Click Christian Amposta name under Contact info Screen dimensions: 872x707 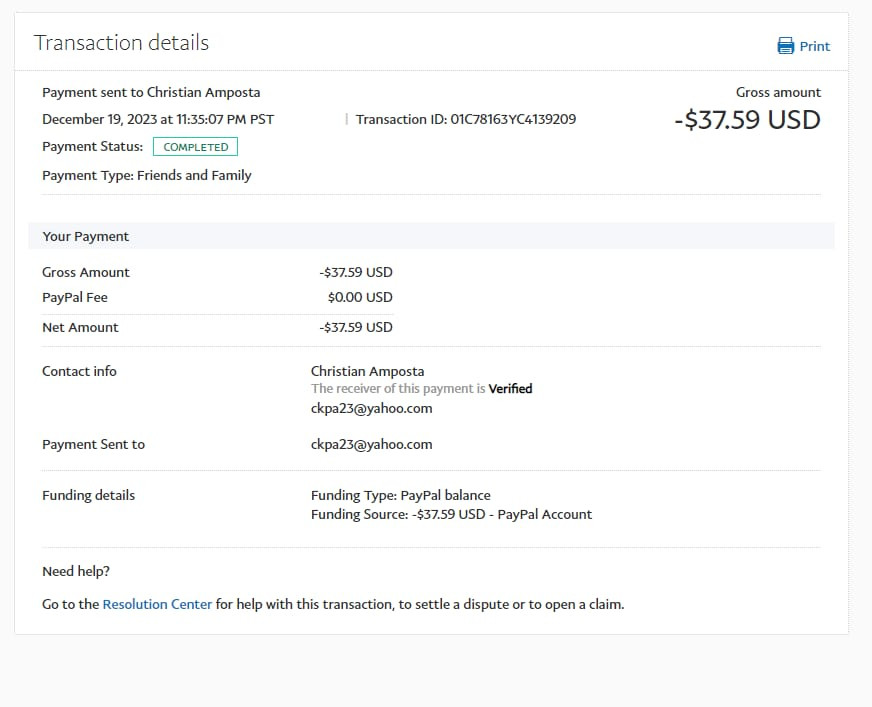pos(367,371)
